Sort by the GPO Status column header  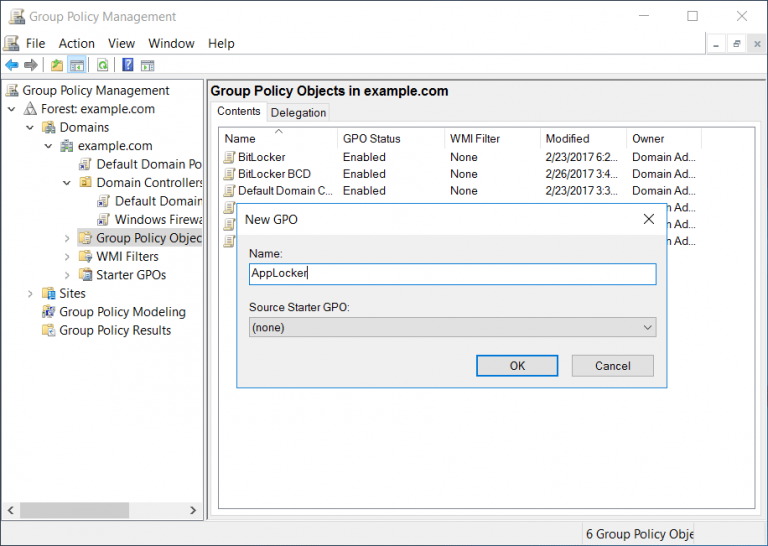click(x=391, y=139)
